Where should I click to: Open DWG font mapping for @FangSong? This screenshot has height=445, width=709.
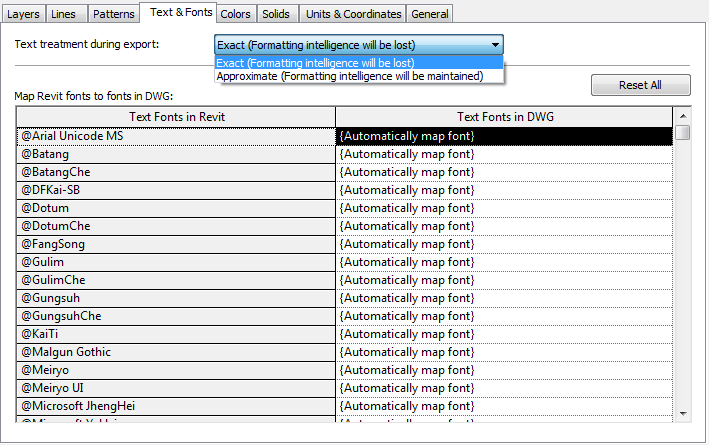(504, 244)
